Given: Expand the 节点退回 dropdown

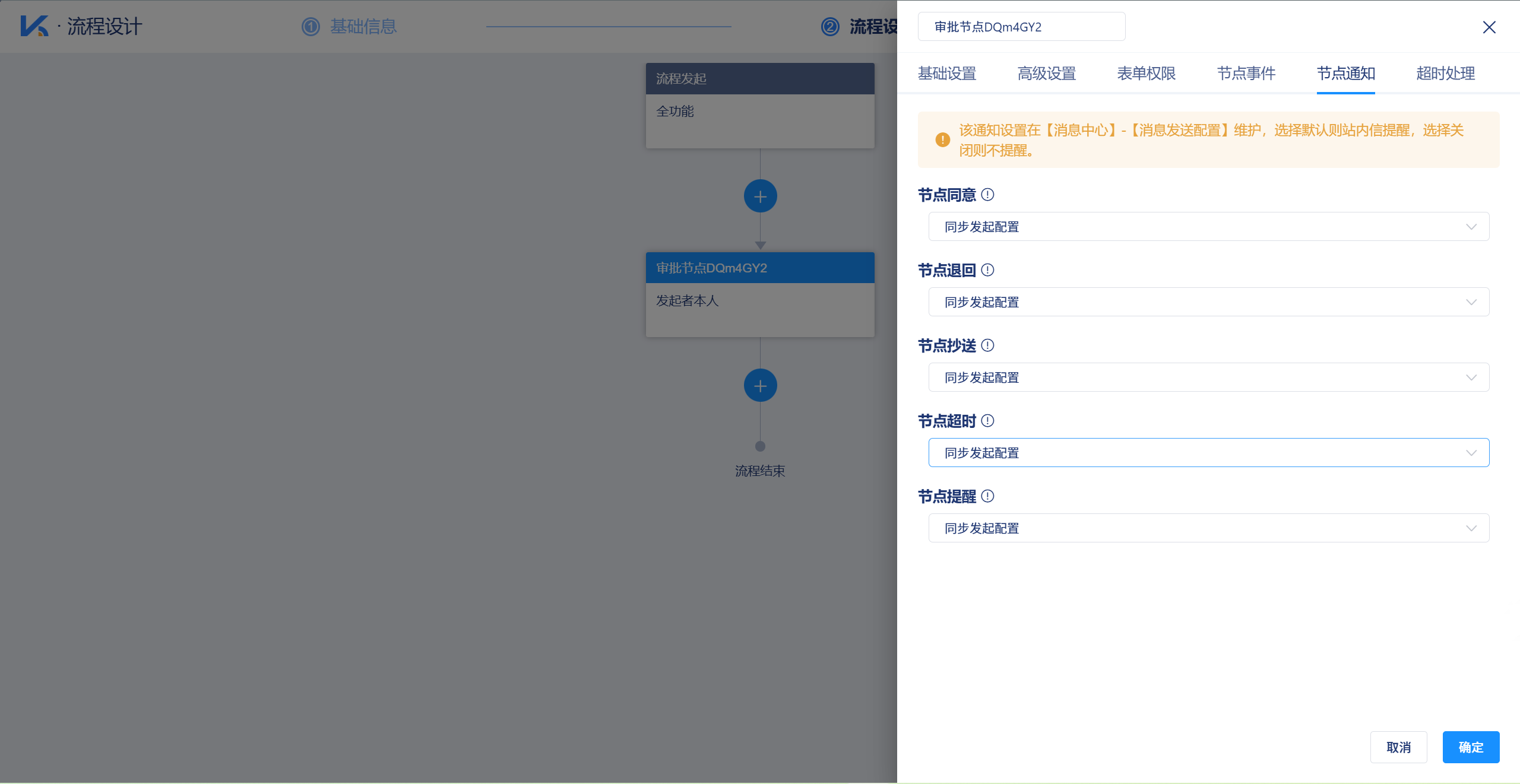Looking at the screenshot, I should point(1208,302).
